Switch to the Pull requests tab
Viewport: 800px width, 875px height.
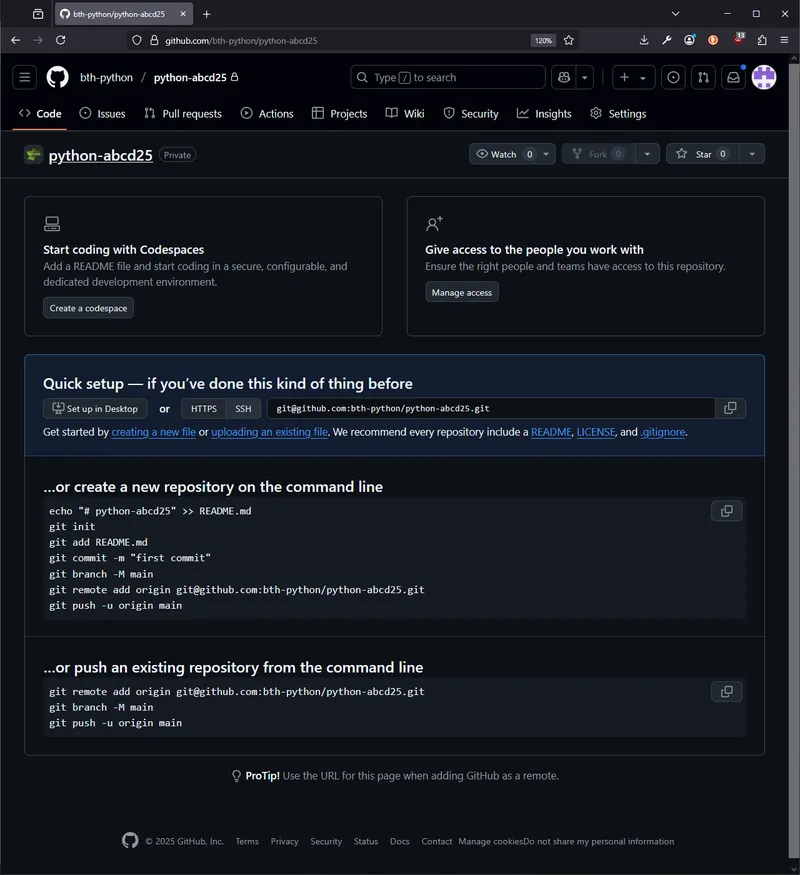[183, 113]
